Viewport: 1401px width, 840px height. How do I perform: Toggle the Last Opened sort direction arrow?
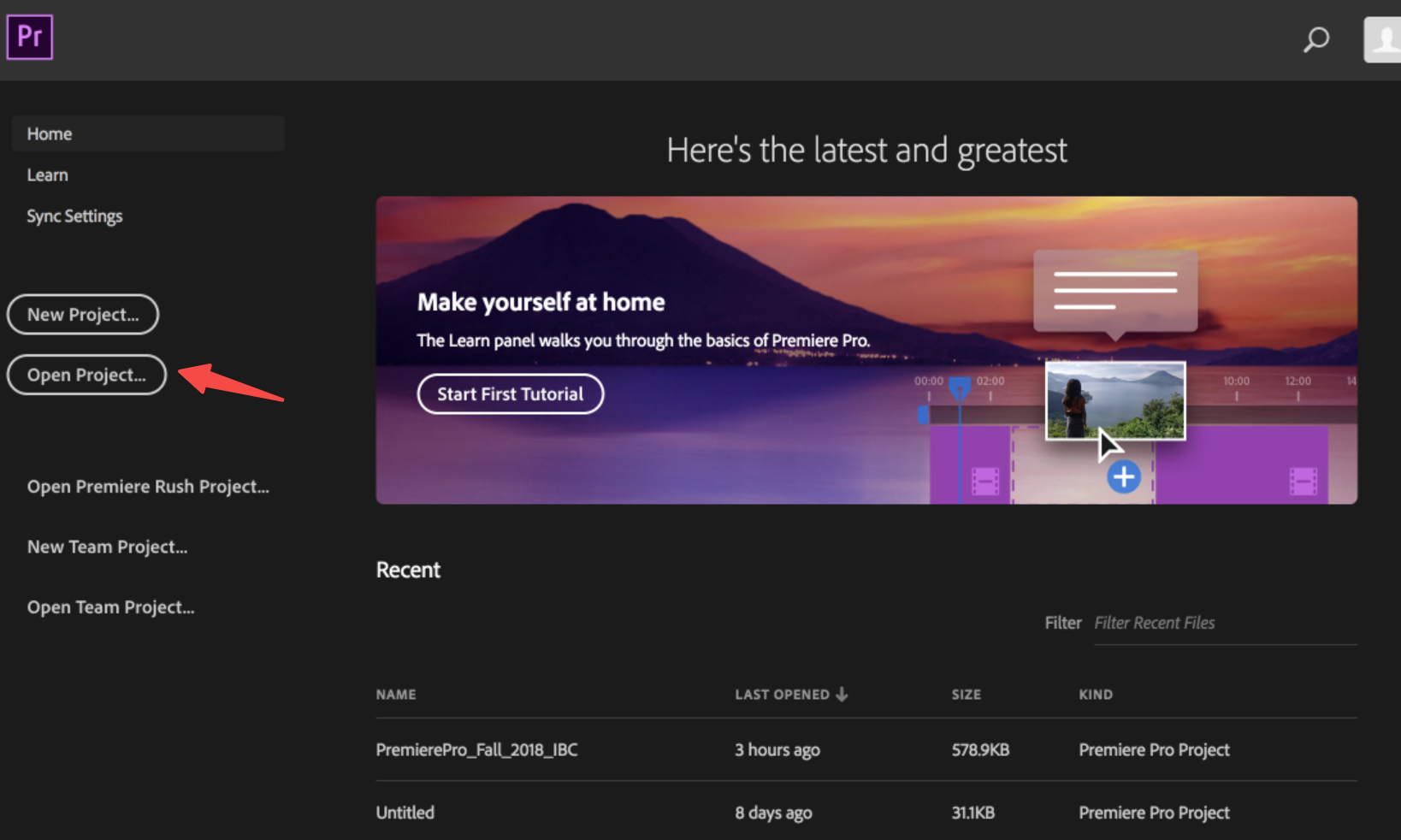coord(843,694)
